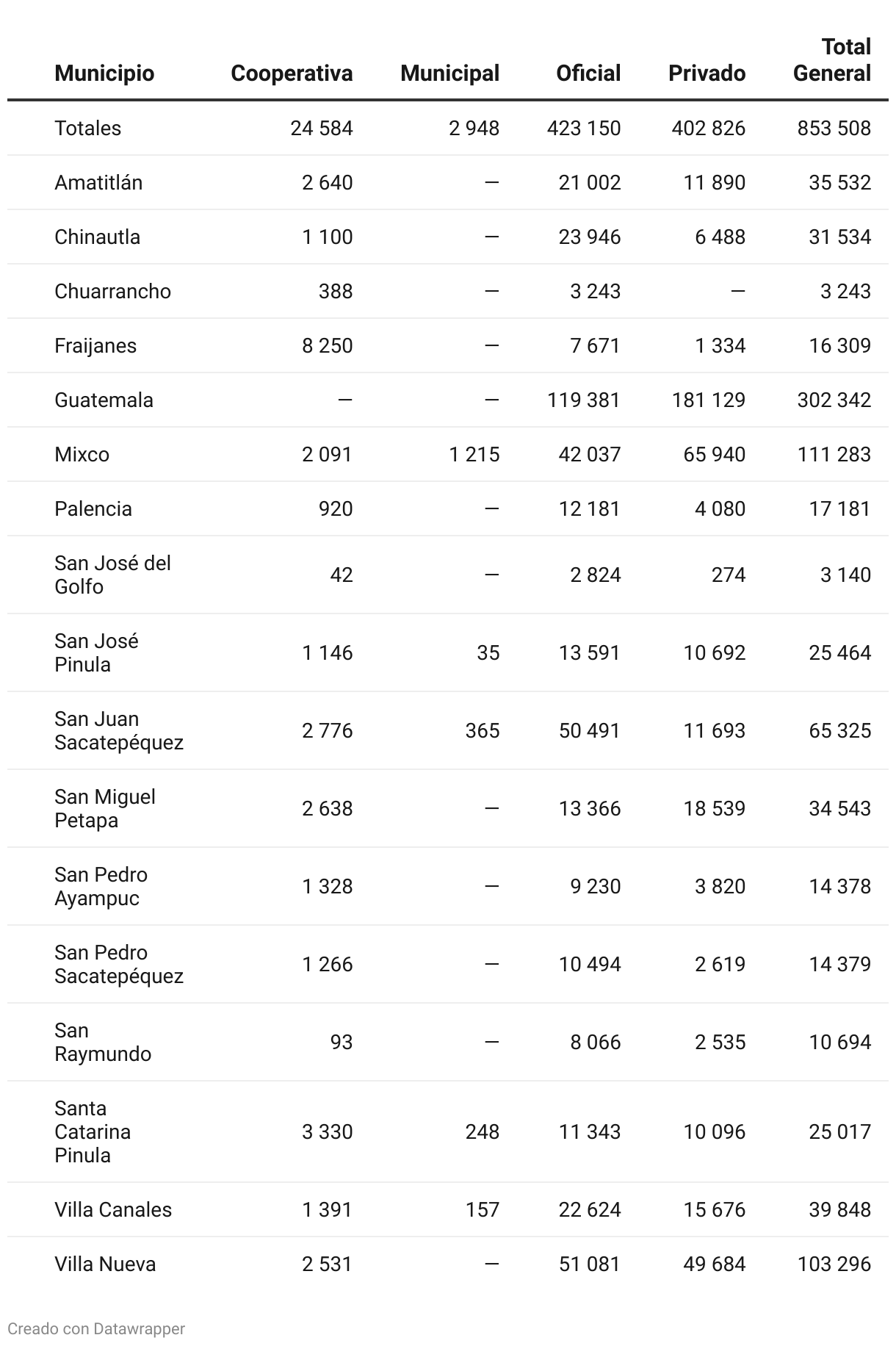Select the Oficial column header

[588, 73]
